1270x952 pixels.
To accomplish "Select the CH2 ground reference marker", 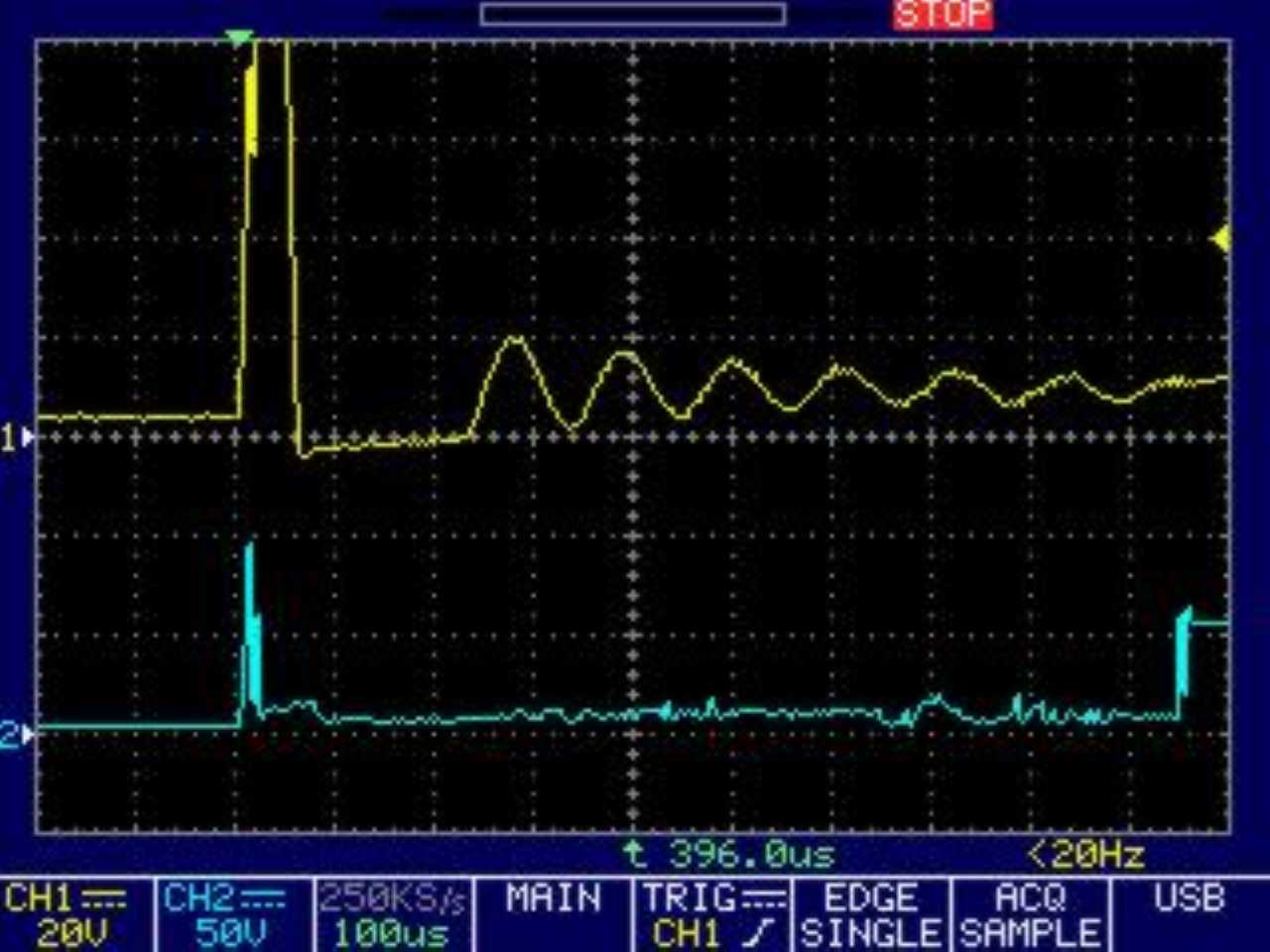I will coord(17,735).
